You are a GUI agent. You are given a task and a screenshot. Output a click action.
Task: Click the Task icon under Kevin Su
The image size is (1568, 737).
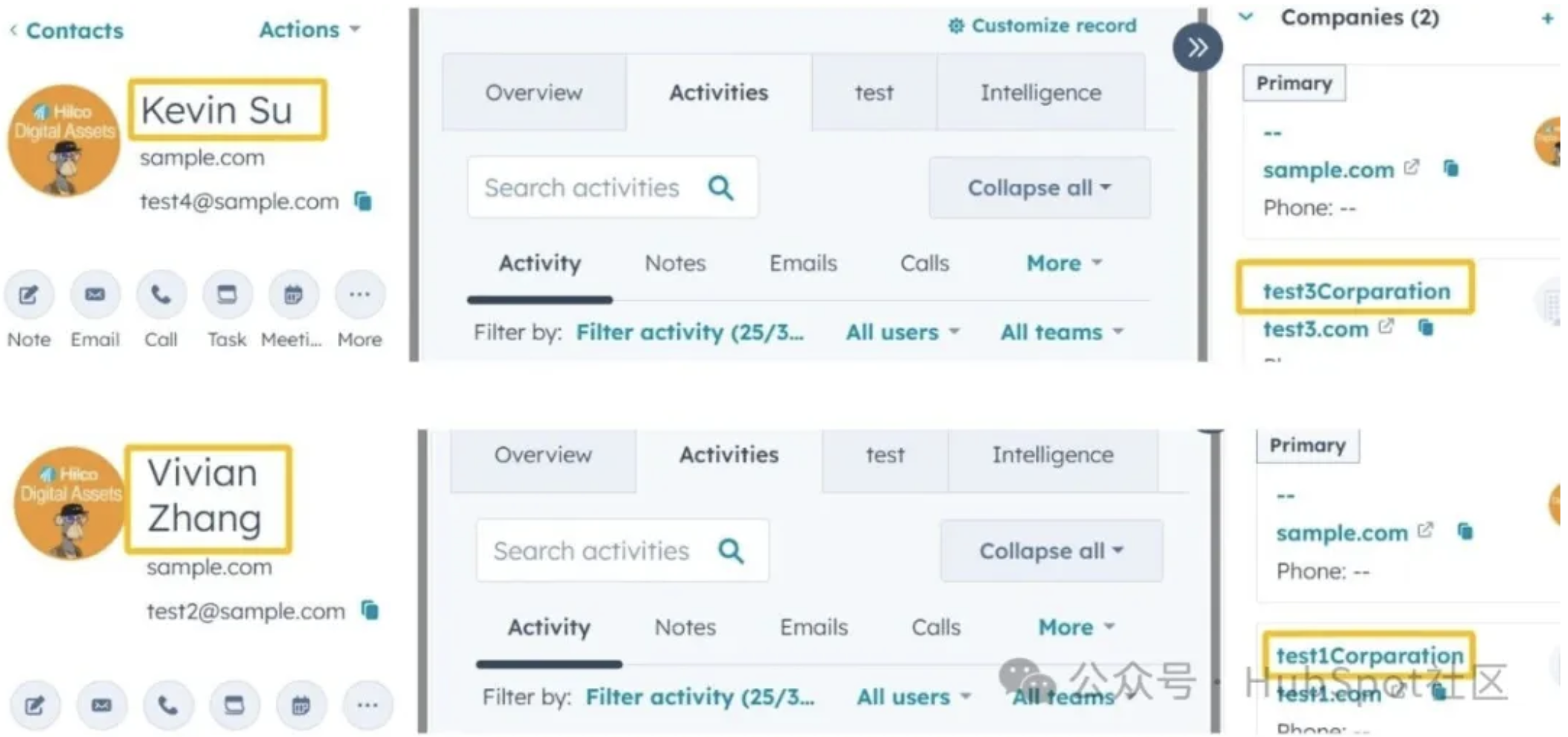[227, 295]
